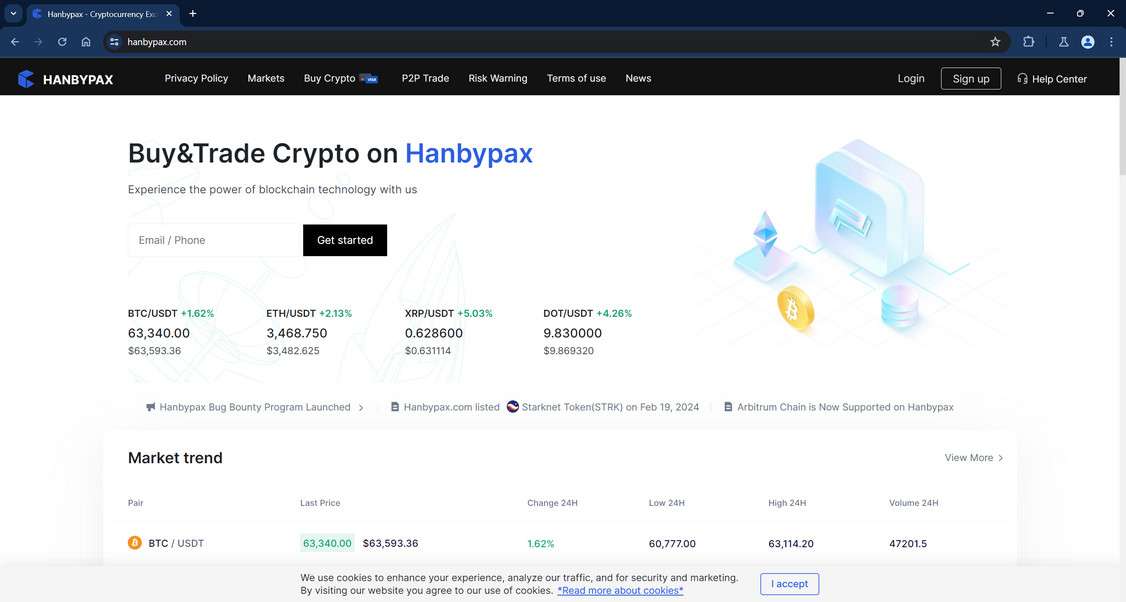Screen dimensions: 1126x602
Task: Open the tab search dropdown arrow
Action: tap(13, 14)
